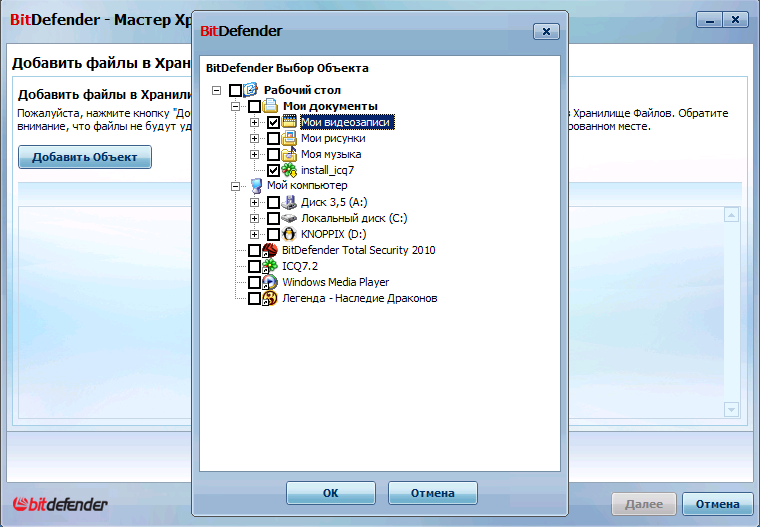Click the Windows Media Player icon
The height and width of the screenshot is (527, 760).
(270, 282)
